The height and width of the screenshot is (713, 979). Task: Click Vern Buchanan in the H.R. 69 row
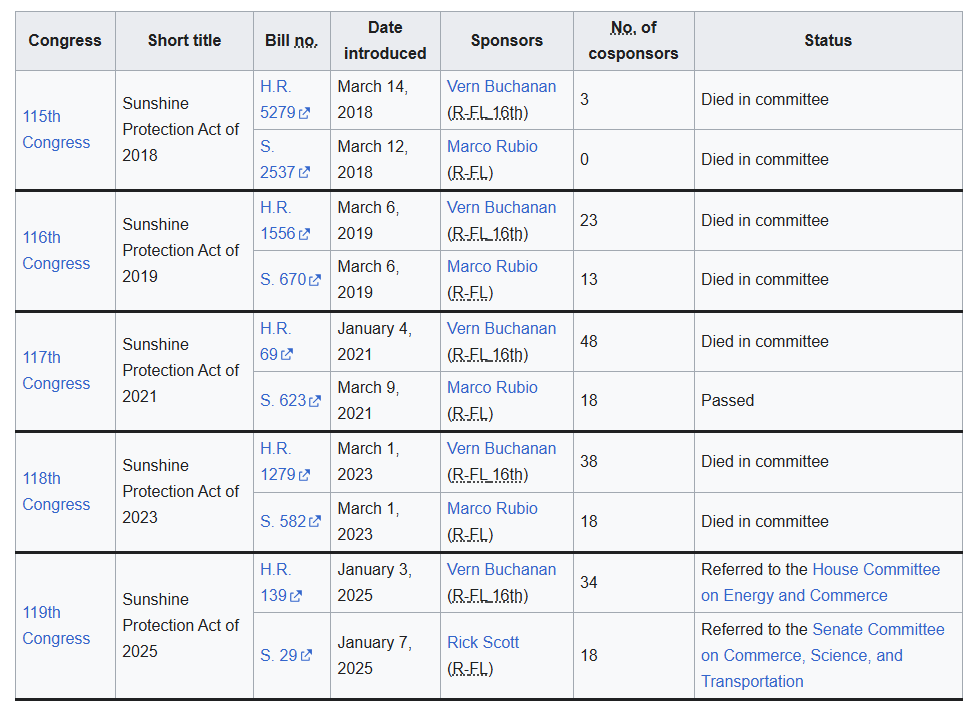tap(501, 329)
